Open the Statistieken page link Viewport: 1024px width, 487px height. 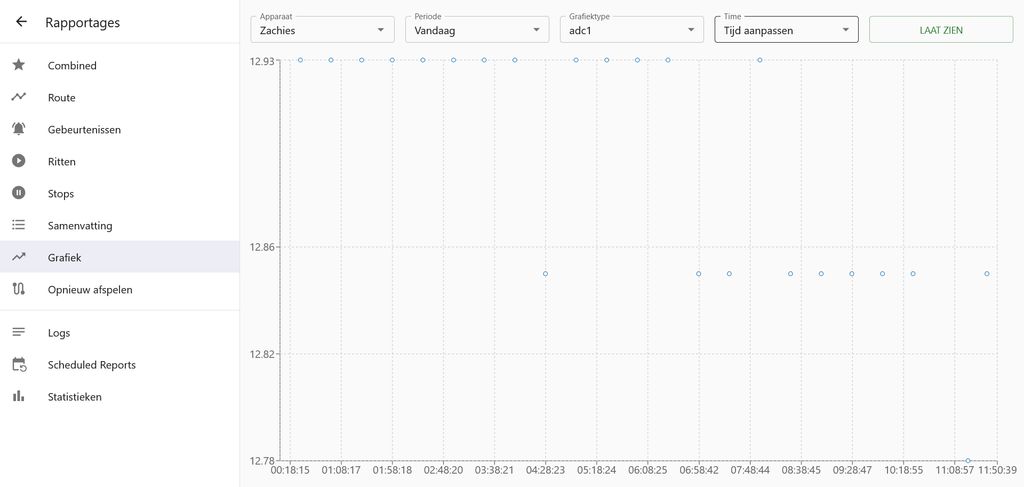(x=74, y=397)
